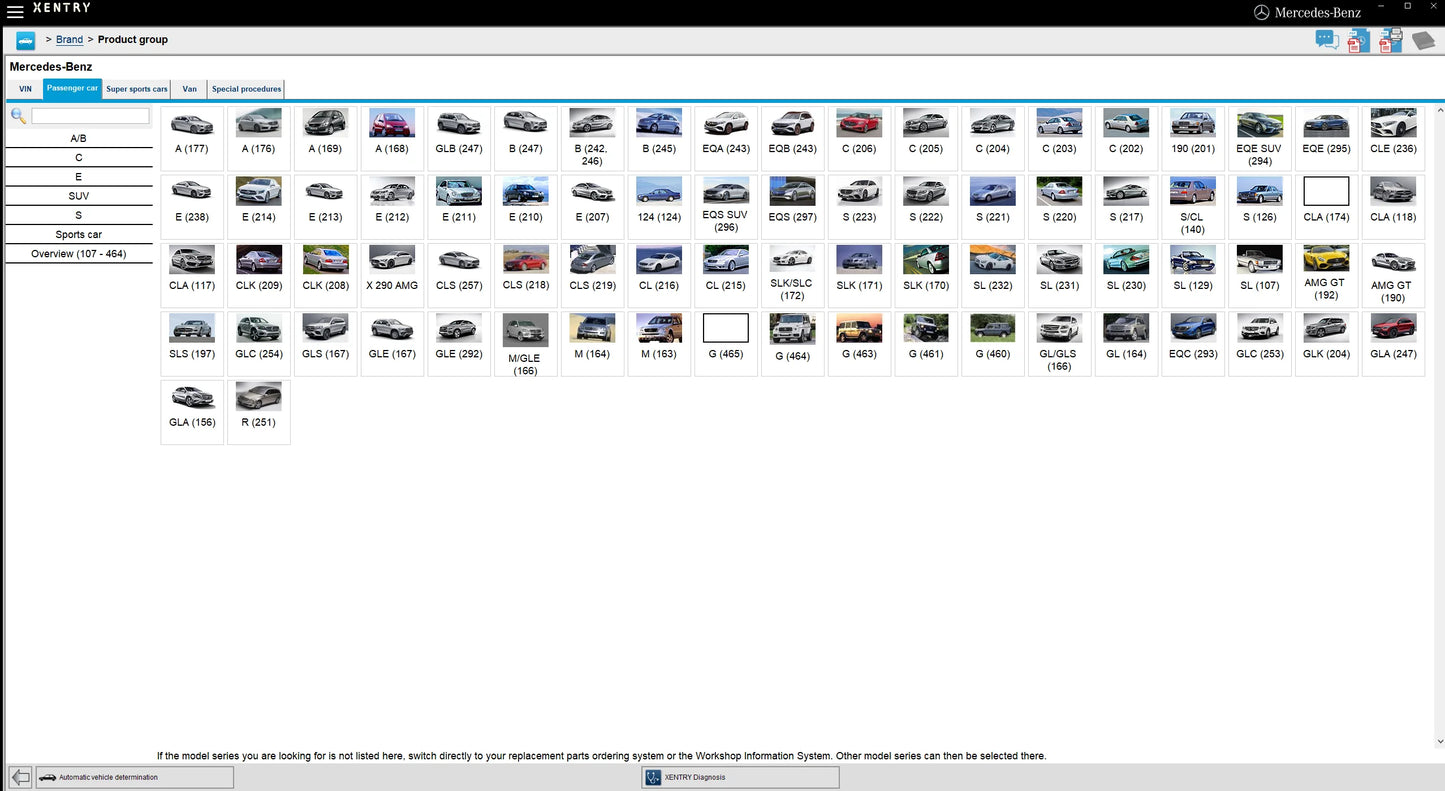The width and height of the screenshot is (1445, 791).
Task: Click the search magnifier icon above model list
Action: pos(17,115)
